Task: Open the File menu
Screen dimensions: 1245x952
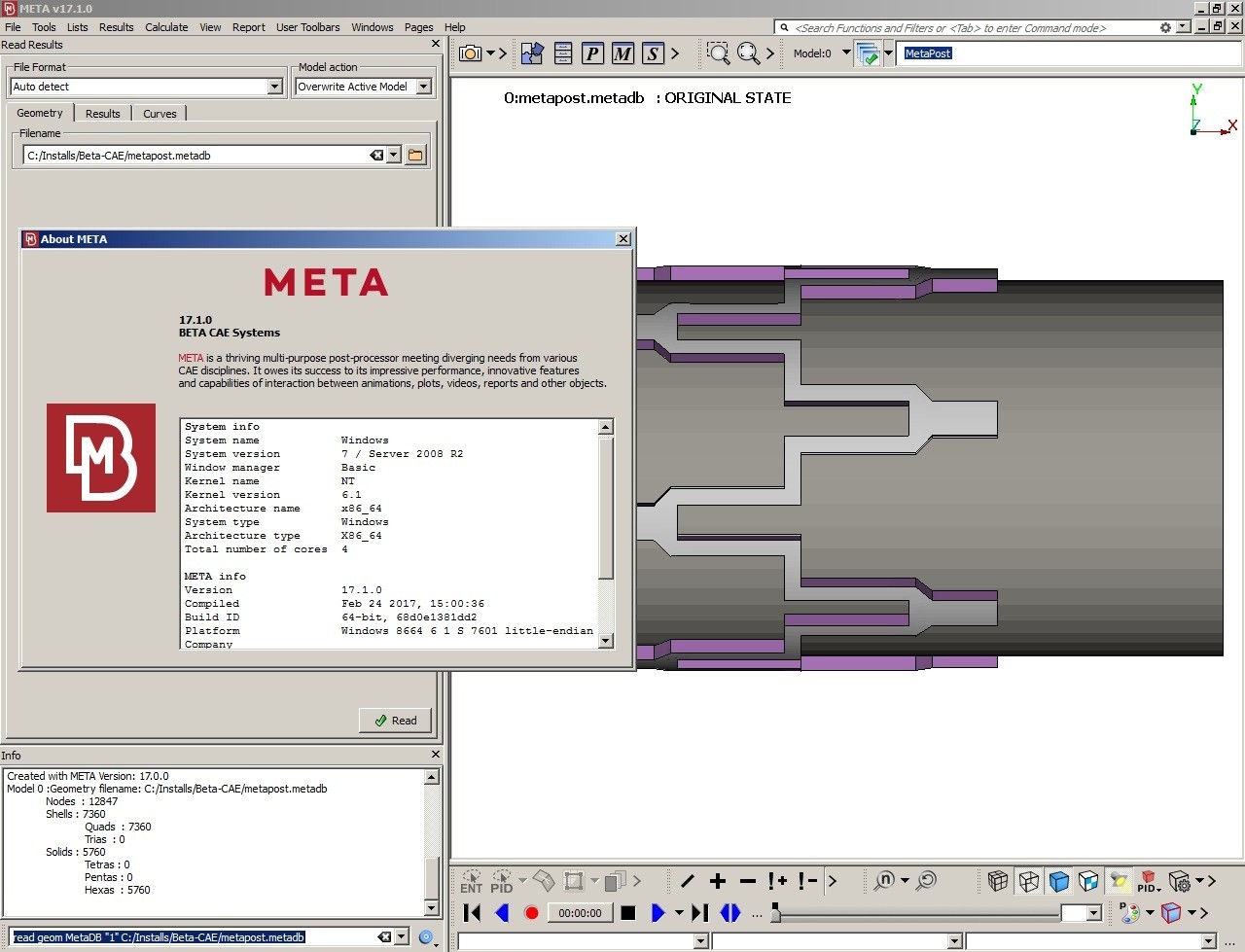Action: 13,27
